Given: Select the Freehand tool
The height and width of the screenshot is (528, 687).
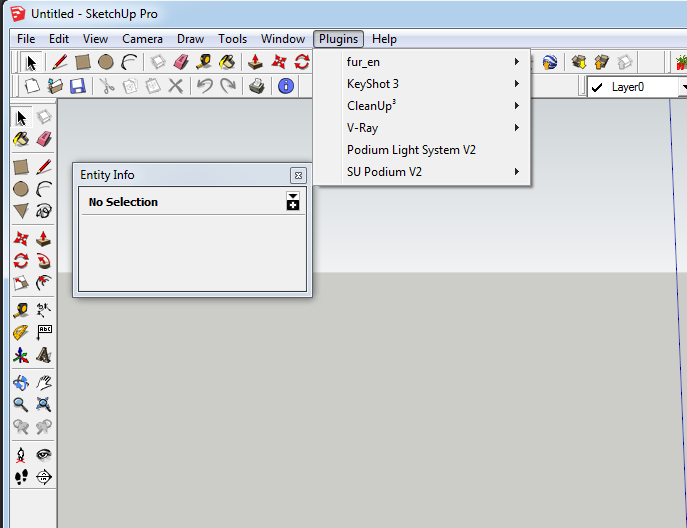Looking at the screenshot, I should tap(44, 211).
